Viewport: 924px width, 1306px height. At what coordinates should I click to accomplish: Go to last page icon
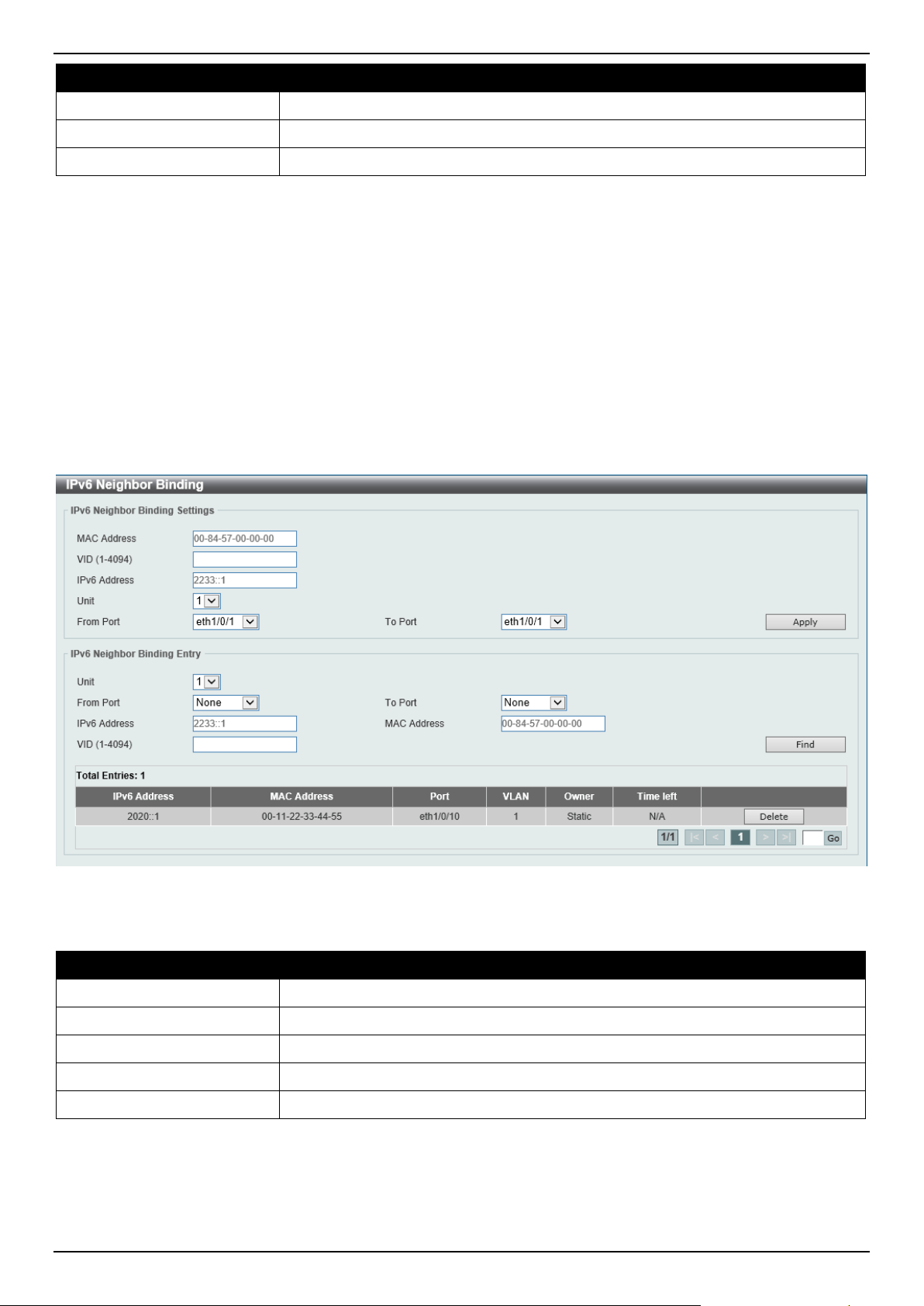[x=786, y=838]
